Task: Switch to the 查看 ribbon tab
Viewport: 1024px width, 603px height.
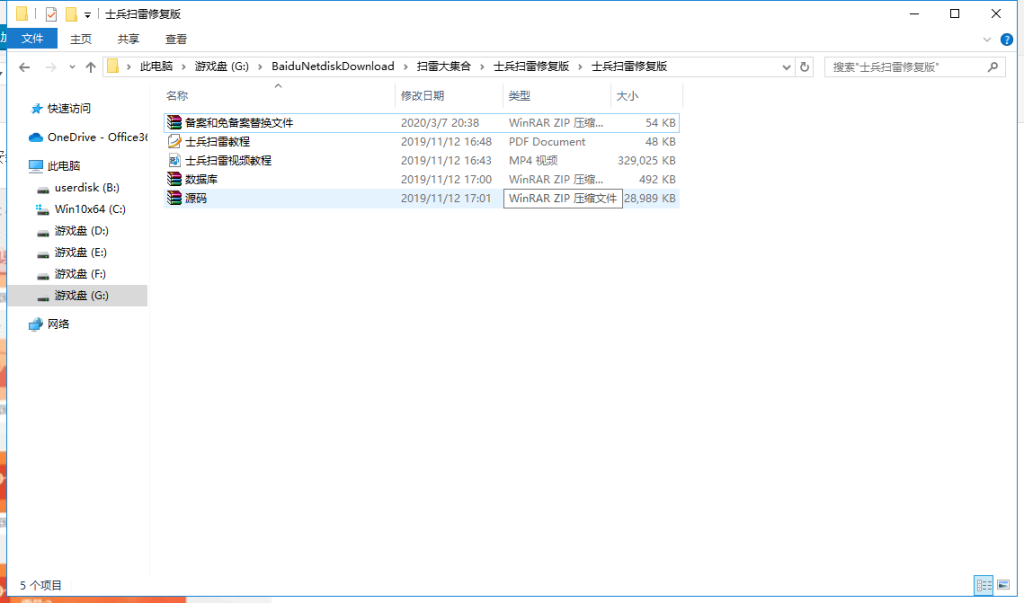Action: click(176, 39)
